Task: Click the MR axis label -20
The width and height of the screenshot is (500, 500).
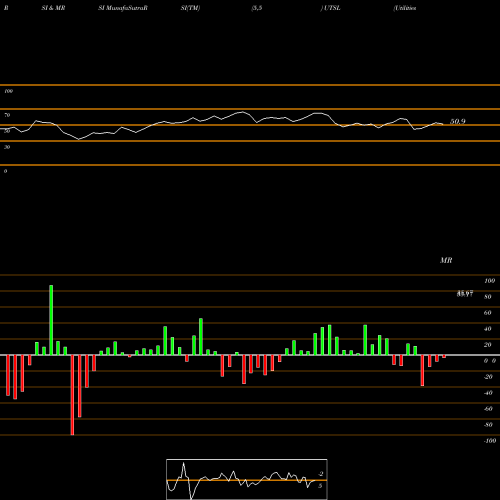Action: [488, 377]
